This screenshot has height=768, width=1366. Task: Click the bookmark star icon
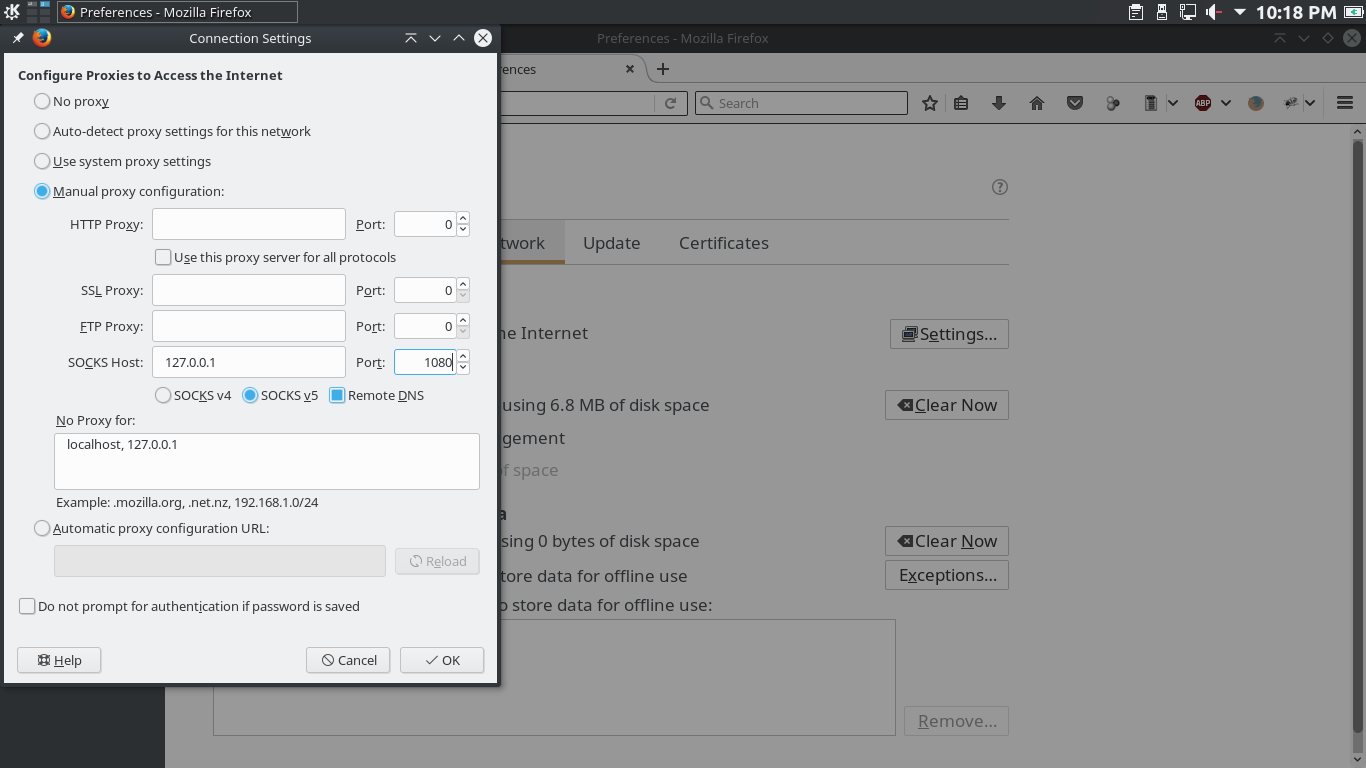point(930,103)
